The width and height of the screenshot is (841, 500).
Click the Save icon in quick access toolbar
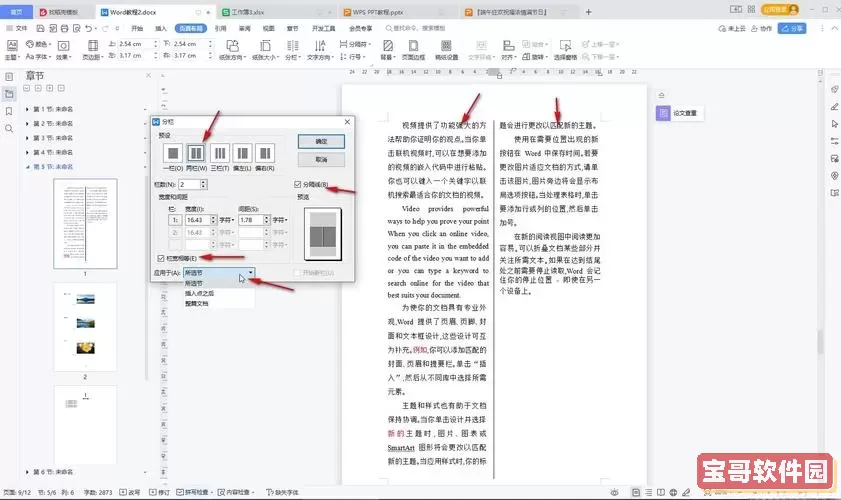tap(40, 28)
